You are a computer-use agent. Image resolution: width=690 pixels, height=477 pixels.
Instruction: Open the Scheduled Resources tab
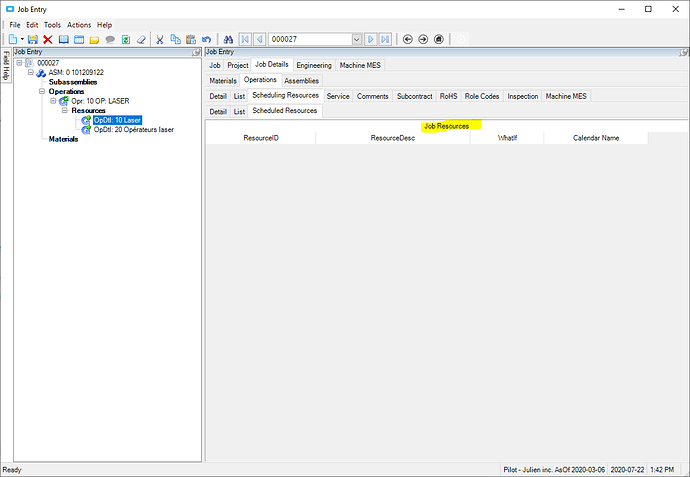click(285, 110)
